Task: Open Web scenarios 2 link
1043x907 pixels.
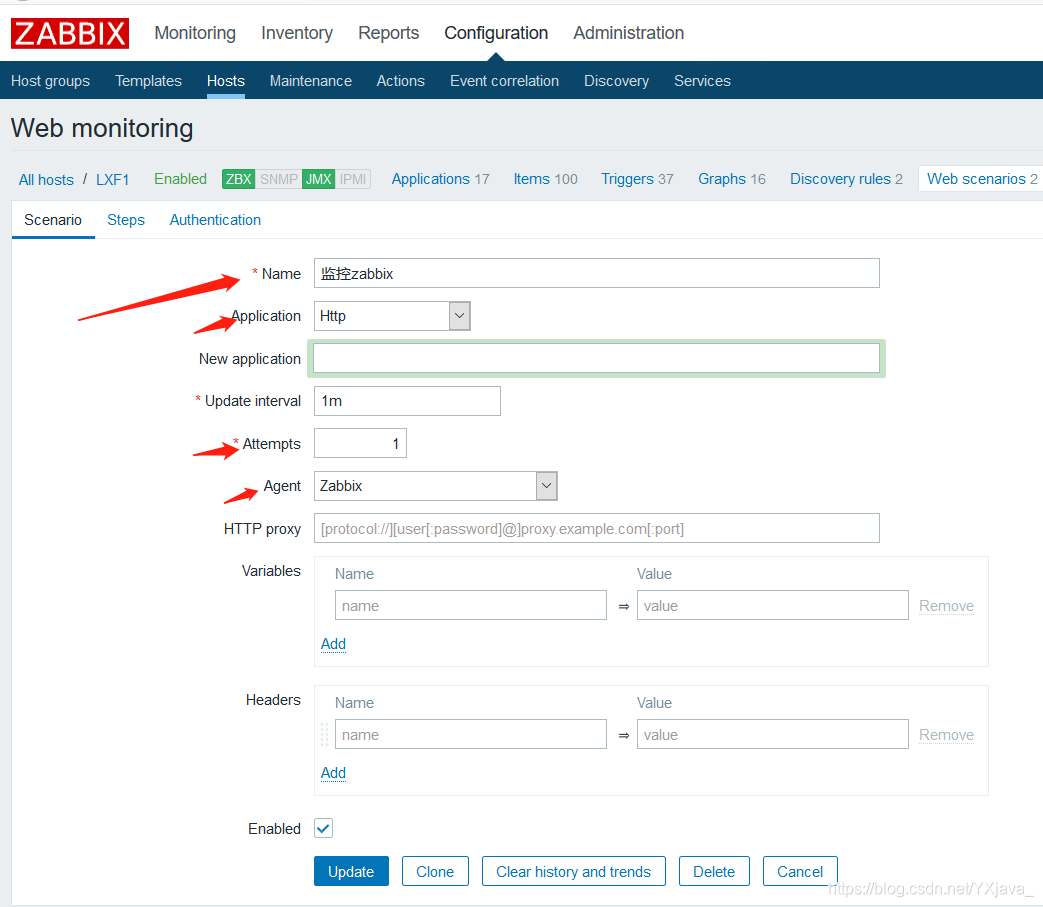Action: (982, 179)
